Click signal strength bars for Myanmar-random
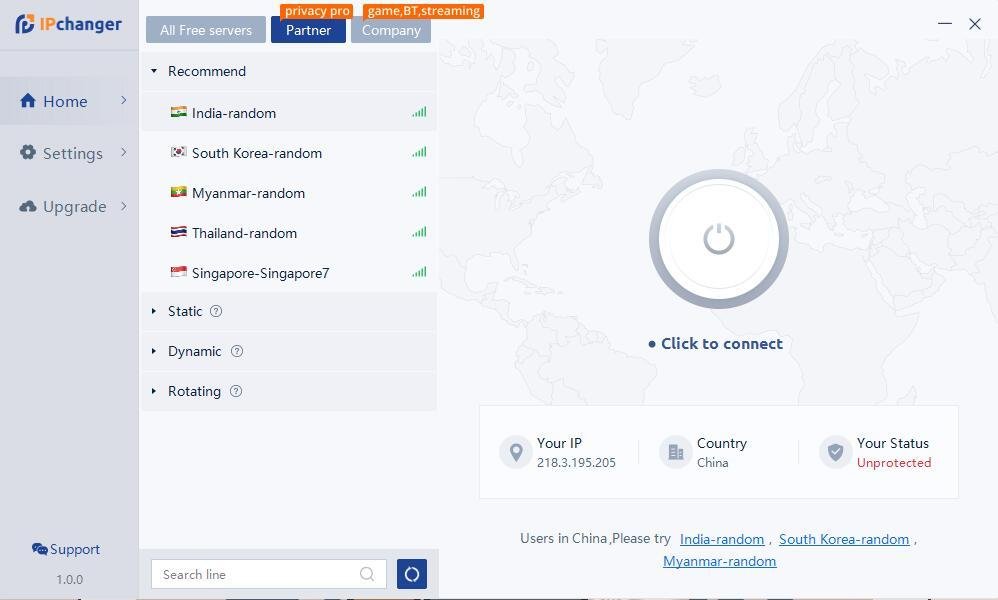 click(x=419, y=192)
